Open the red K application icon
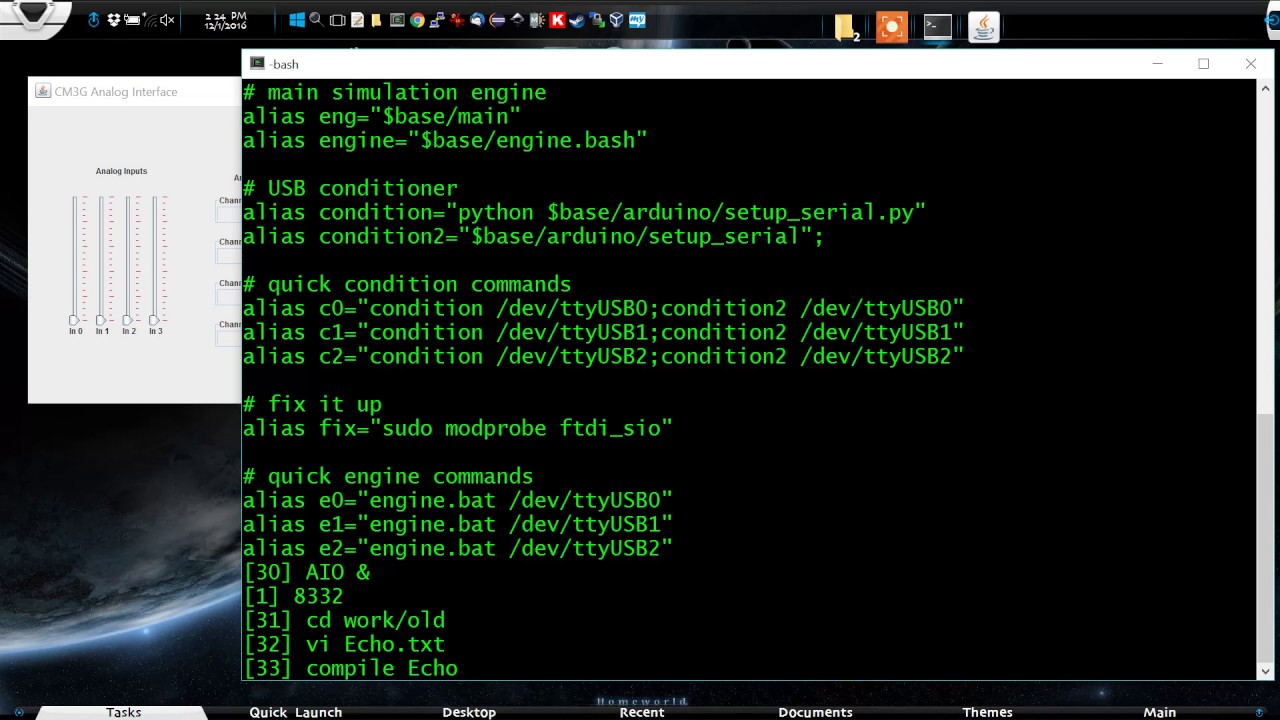This screenshot has height=720, width=1280. tap(557, 20)
